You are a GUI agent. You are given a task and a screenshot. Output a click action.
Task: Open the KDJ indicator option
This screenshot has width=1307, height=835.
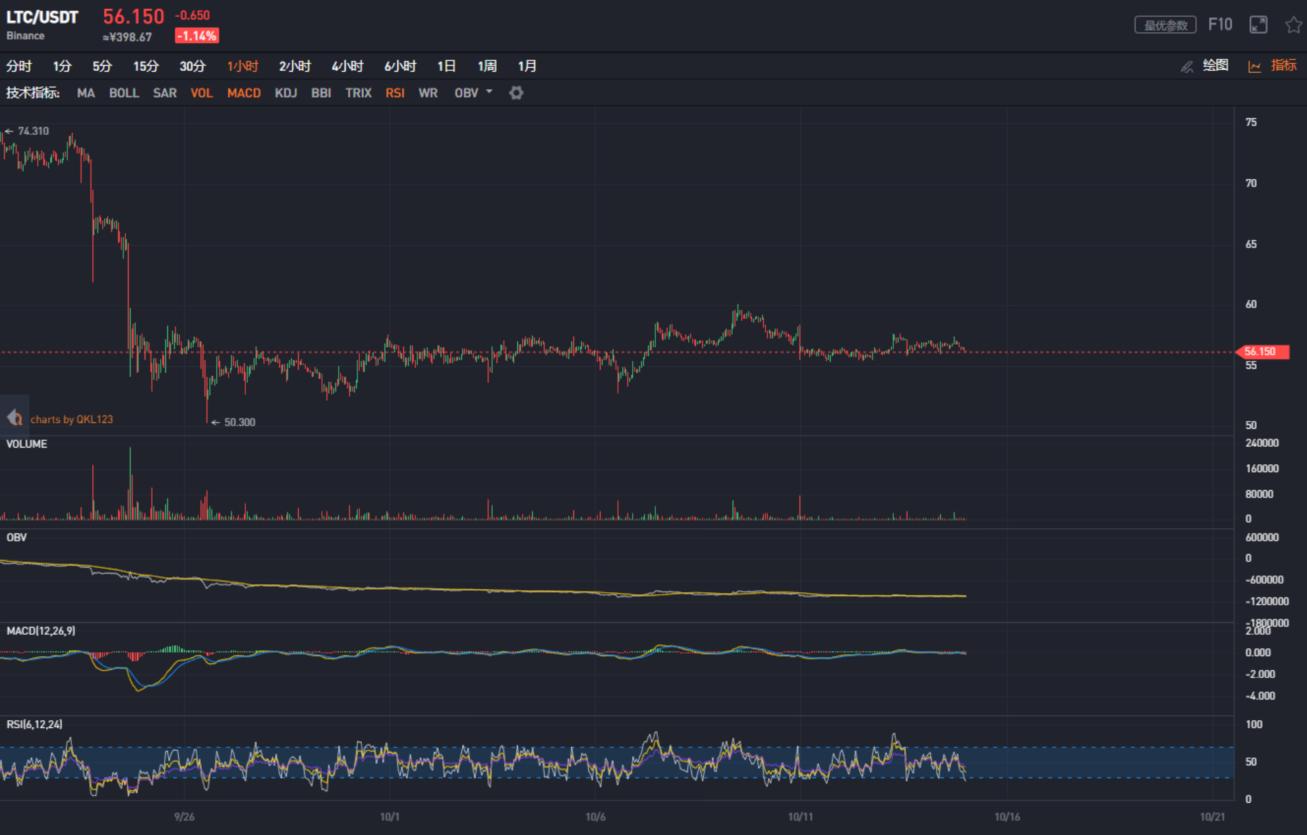[x=286, y=92]
